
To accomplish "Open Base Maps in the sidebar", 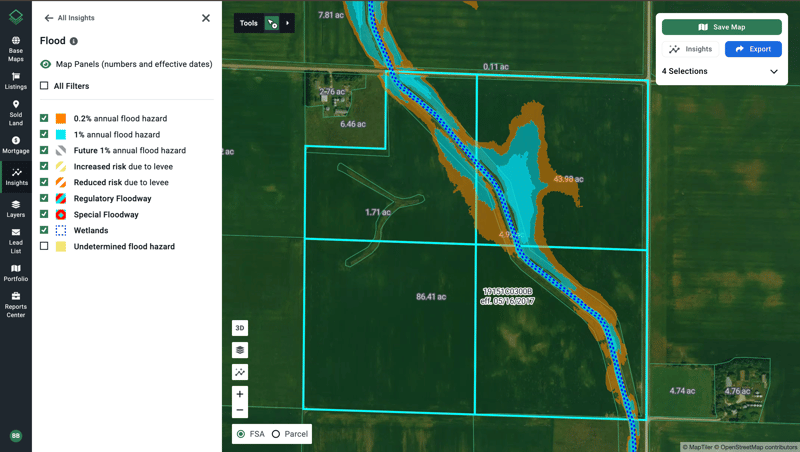I will coord(16,48).
